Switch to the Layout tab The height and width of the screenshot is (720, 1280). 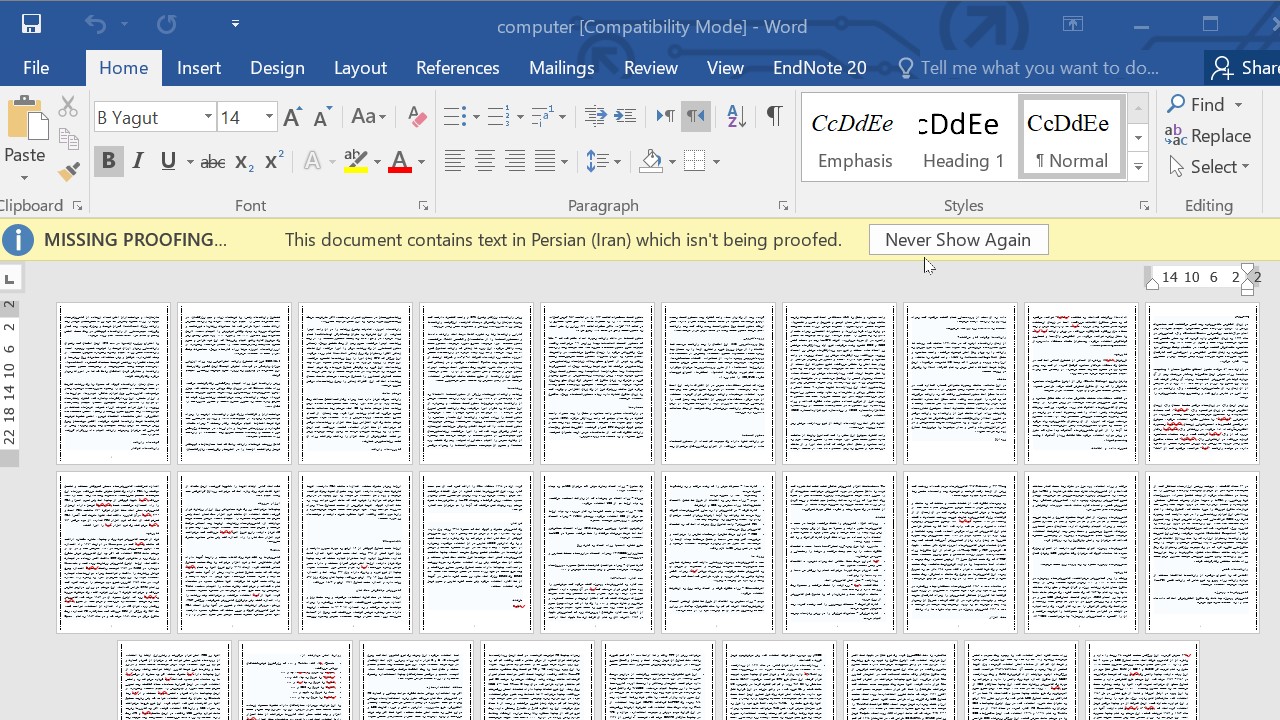click(360, 68)
